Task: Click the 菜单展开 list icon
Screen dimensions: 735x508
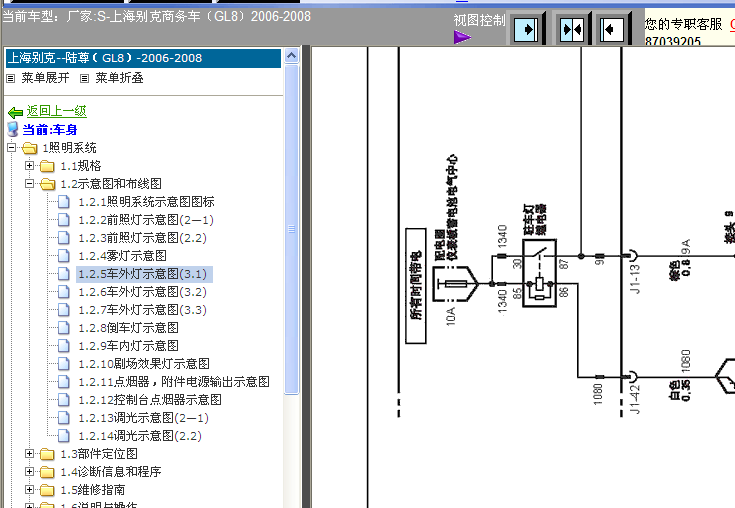Action: click(10, 78)
